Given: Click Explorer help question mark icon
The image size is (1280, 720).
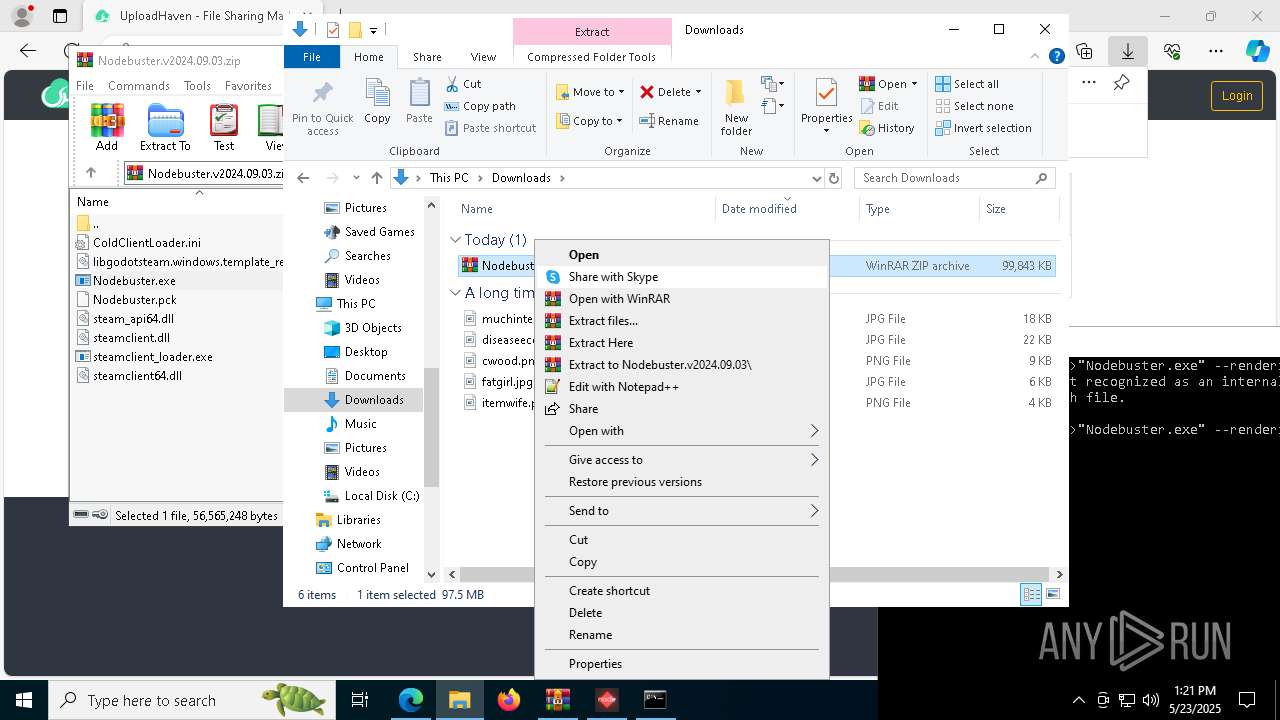Looking at the screenshot, I should pyautogui.click(x=1056, y=57).
